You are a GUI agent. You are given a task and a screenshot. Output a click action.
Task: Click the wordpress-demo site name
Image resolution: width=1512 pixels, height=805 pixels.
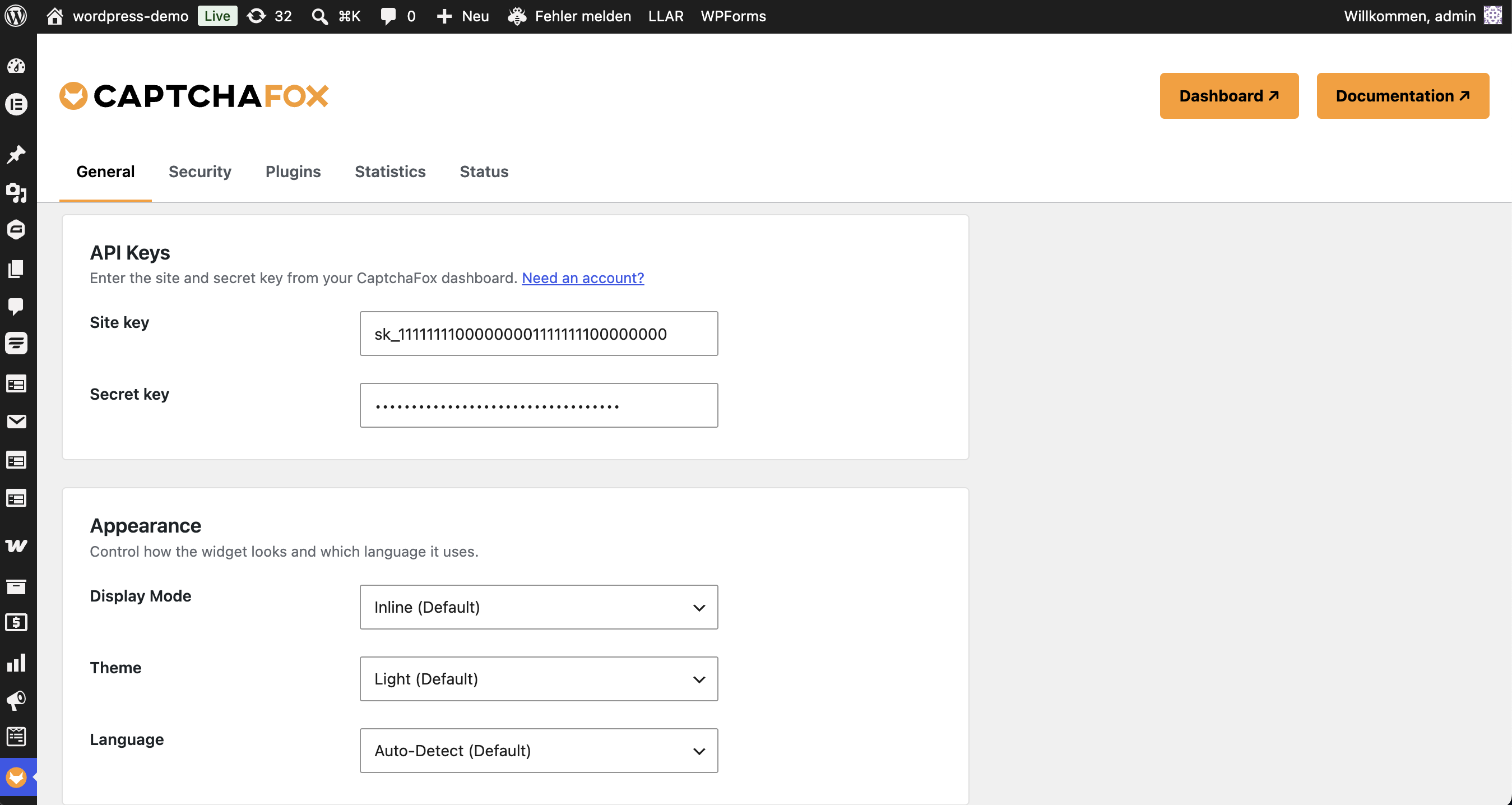[x=131, y=16]
